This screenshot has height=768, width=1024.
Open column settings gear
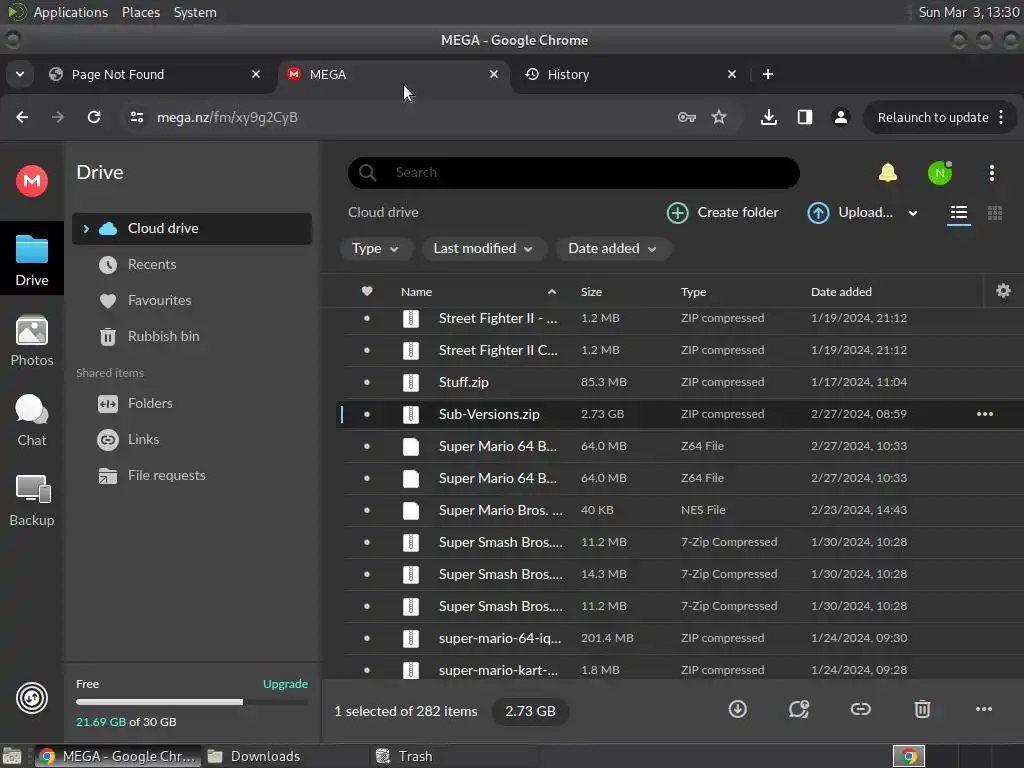tap(1003, 291)
